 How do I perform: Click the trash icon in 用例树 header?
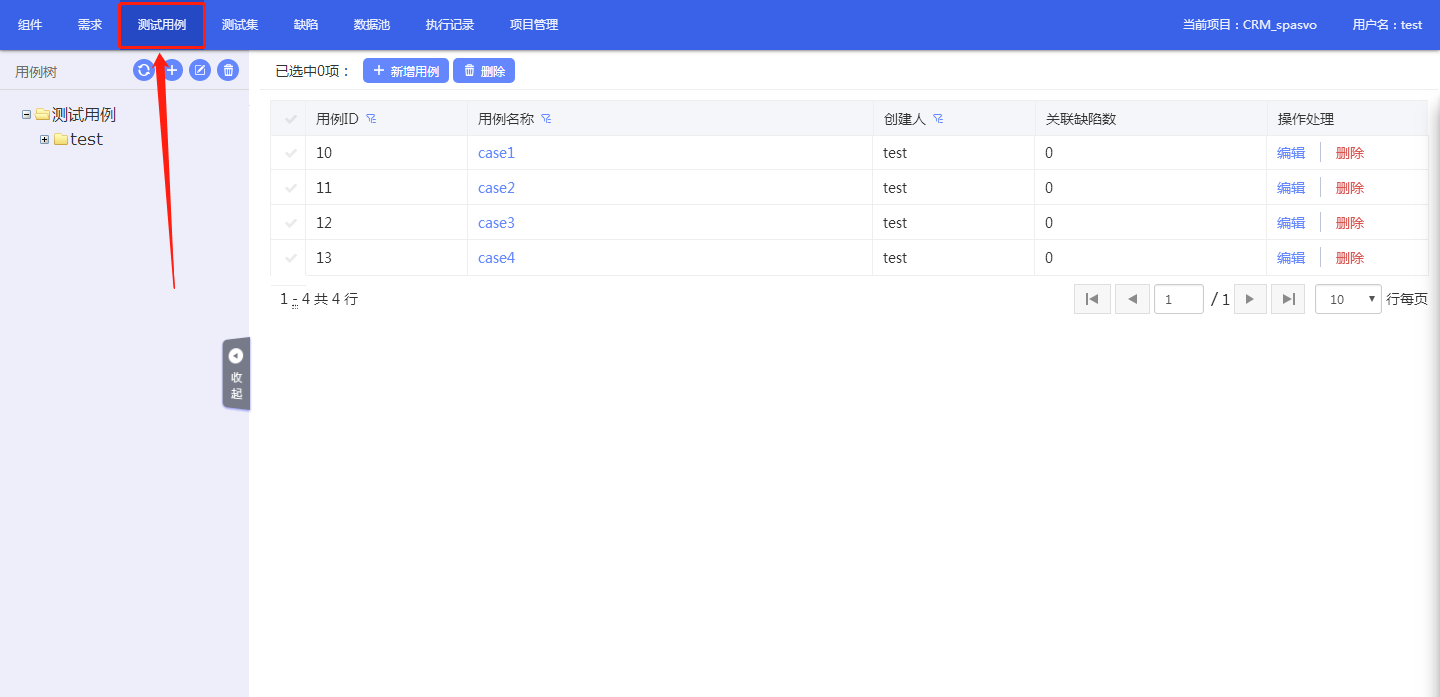click(228, 70)
